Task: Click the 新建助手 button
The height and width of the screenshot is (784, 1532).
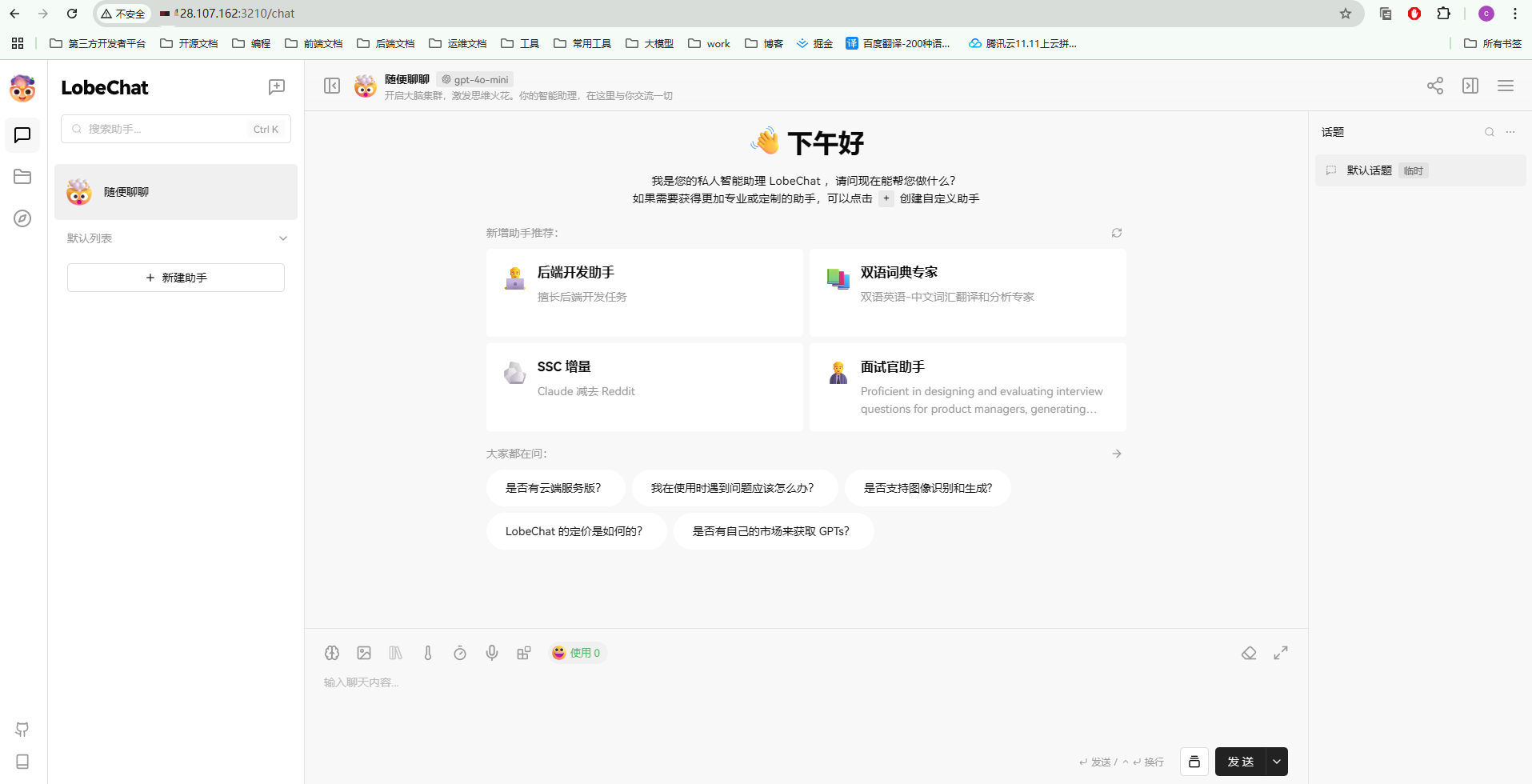Action: pos(176,278)
